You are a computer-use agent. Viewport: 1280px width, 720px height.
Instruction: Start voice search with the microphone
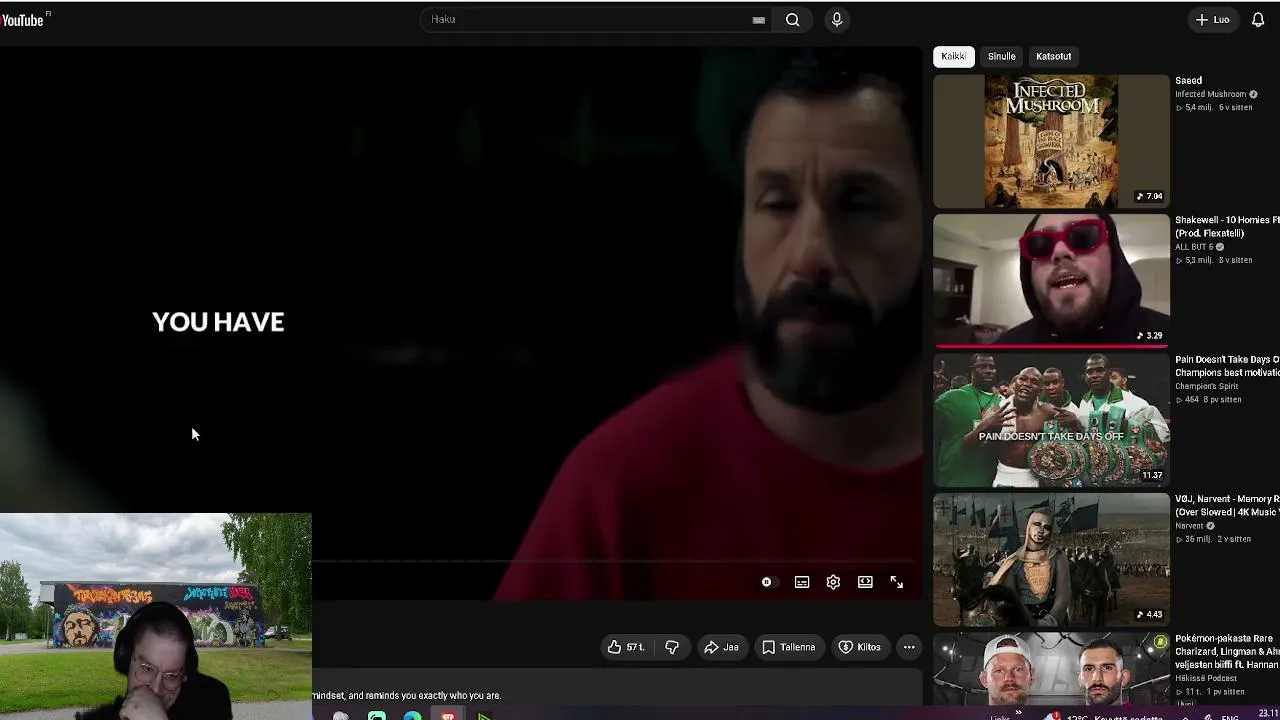(837, 19)
